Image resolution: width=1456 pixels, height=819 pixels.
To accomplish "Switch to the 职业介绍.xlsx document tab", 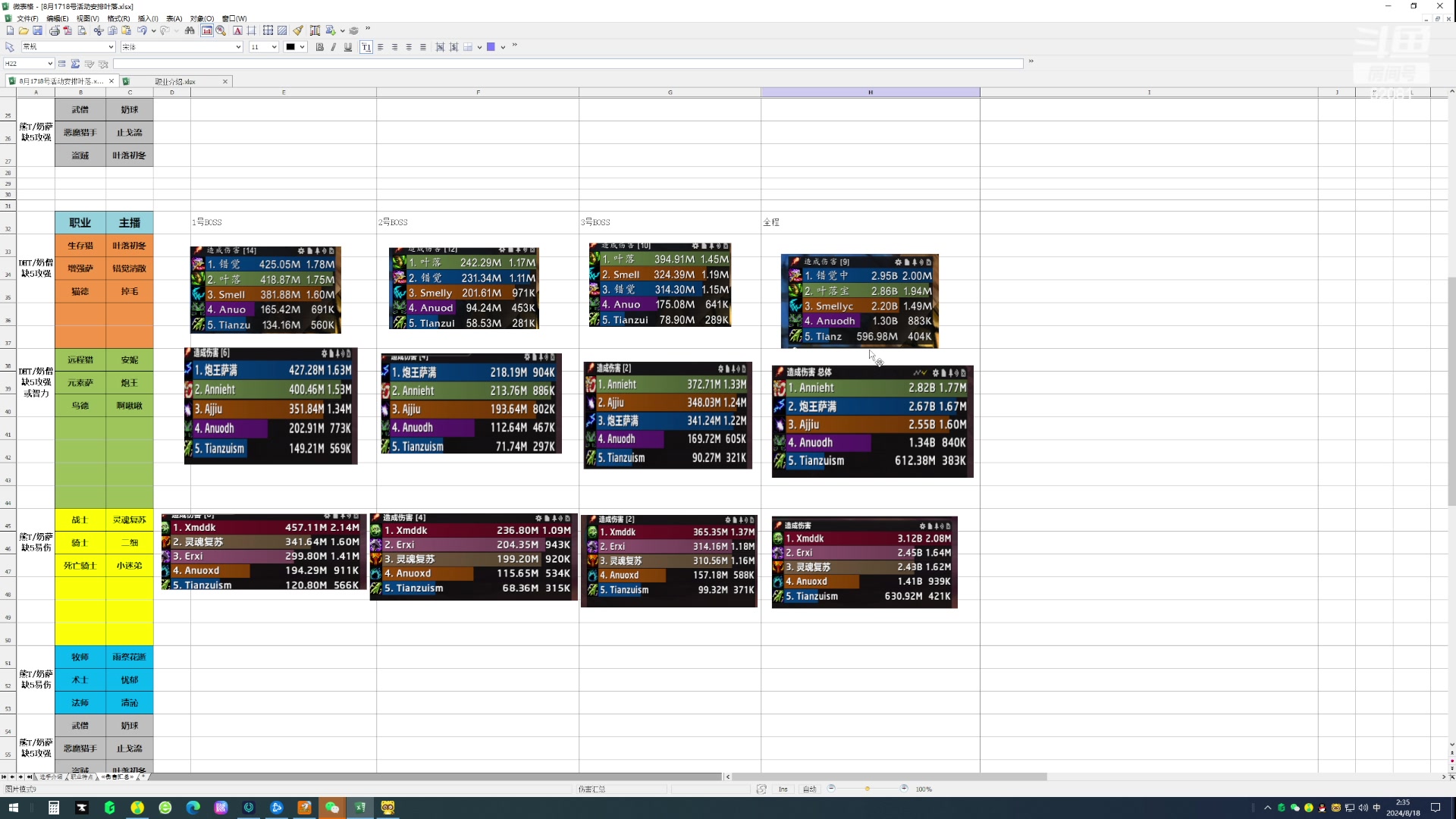I will point(175,81).
